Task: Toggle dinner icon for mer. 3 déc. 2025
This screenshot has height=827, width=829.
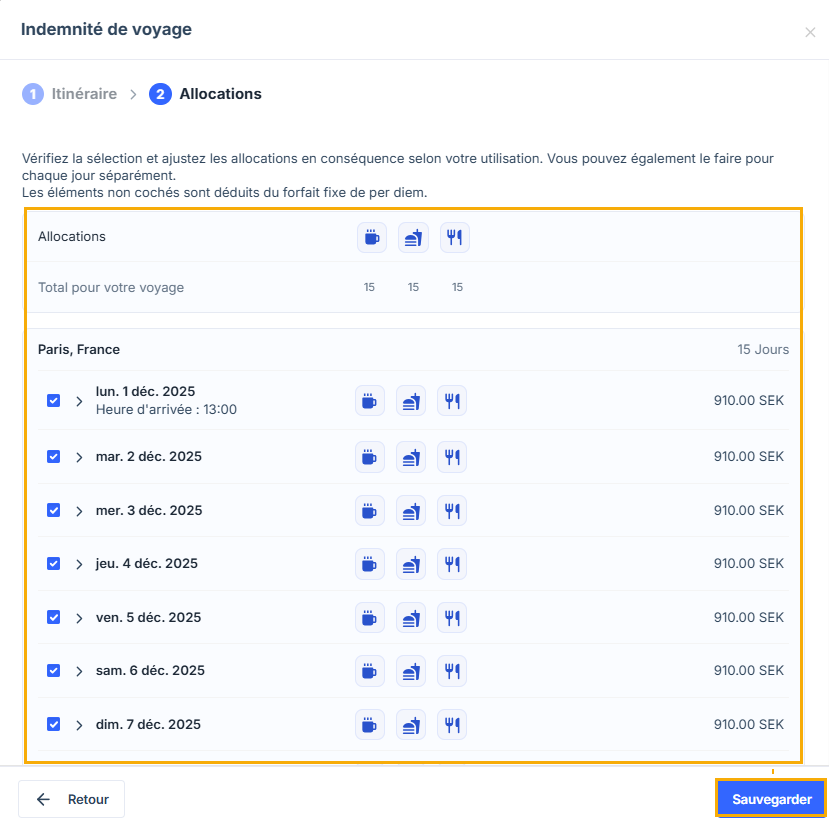Action: 452,510
